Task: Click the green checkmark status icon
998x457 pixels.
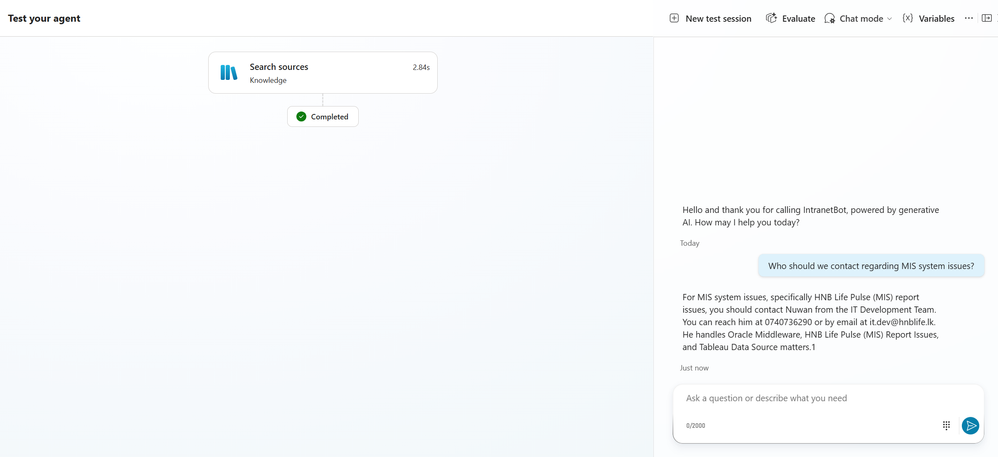Action: tap(301, 116)
